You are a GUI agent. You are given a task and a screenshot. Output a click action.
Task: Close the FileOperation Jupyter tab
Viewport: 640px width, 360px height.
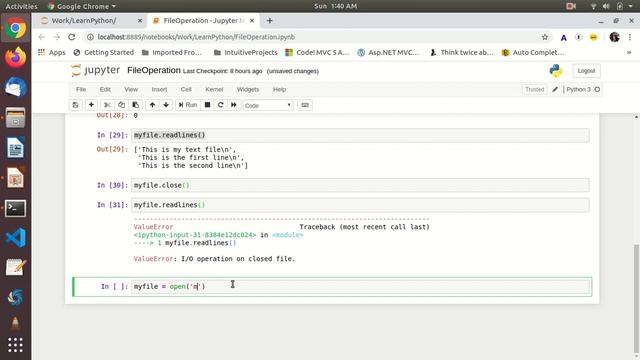click(252, 20)
